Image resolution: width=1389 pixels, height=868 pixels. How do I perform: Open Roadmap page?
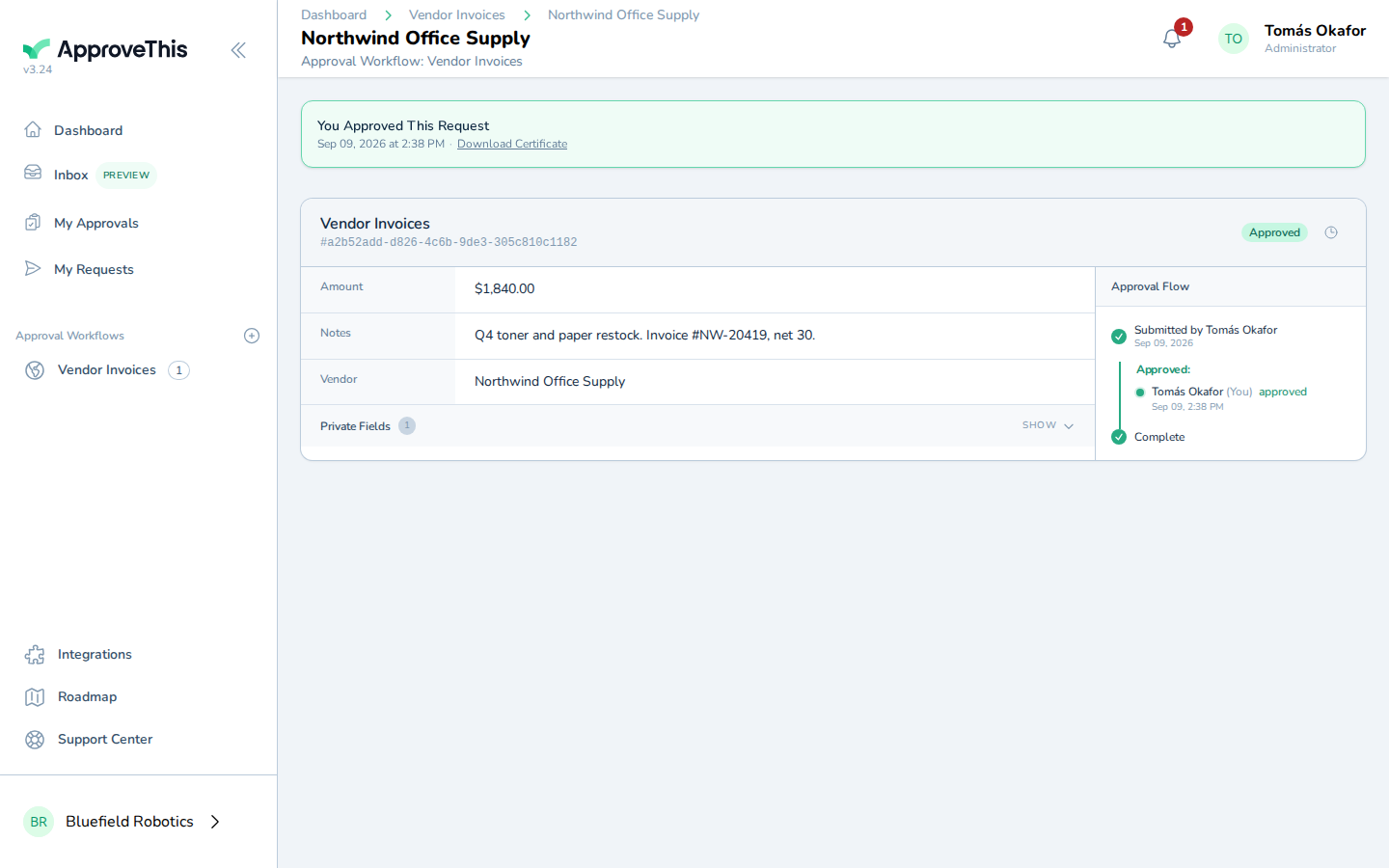click(x=87, y=696)
